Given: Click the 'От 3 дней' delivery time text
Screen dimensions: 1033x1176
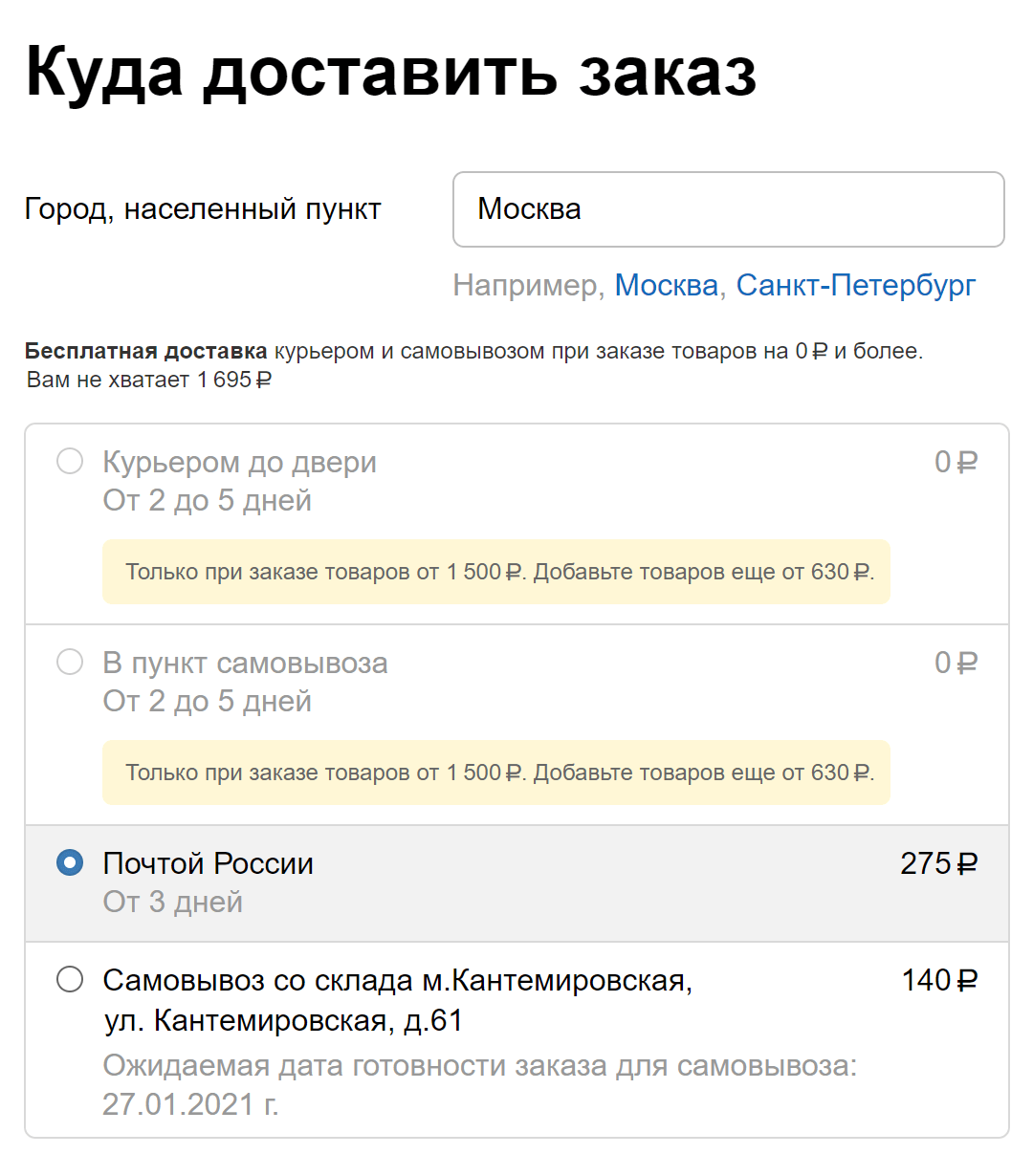Looking at the screenshot, I should [173, 902].
